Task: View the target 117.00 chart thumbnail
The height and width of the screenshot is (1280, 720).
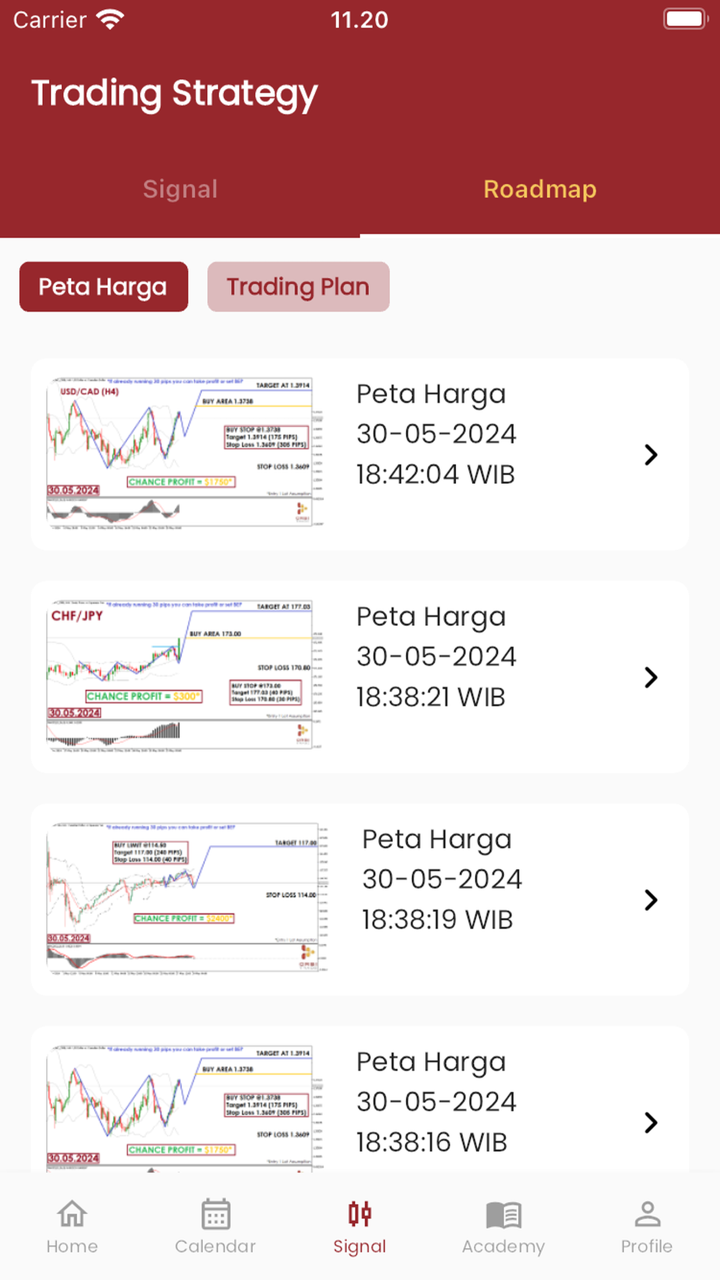Action: point(187,898)
